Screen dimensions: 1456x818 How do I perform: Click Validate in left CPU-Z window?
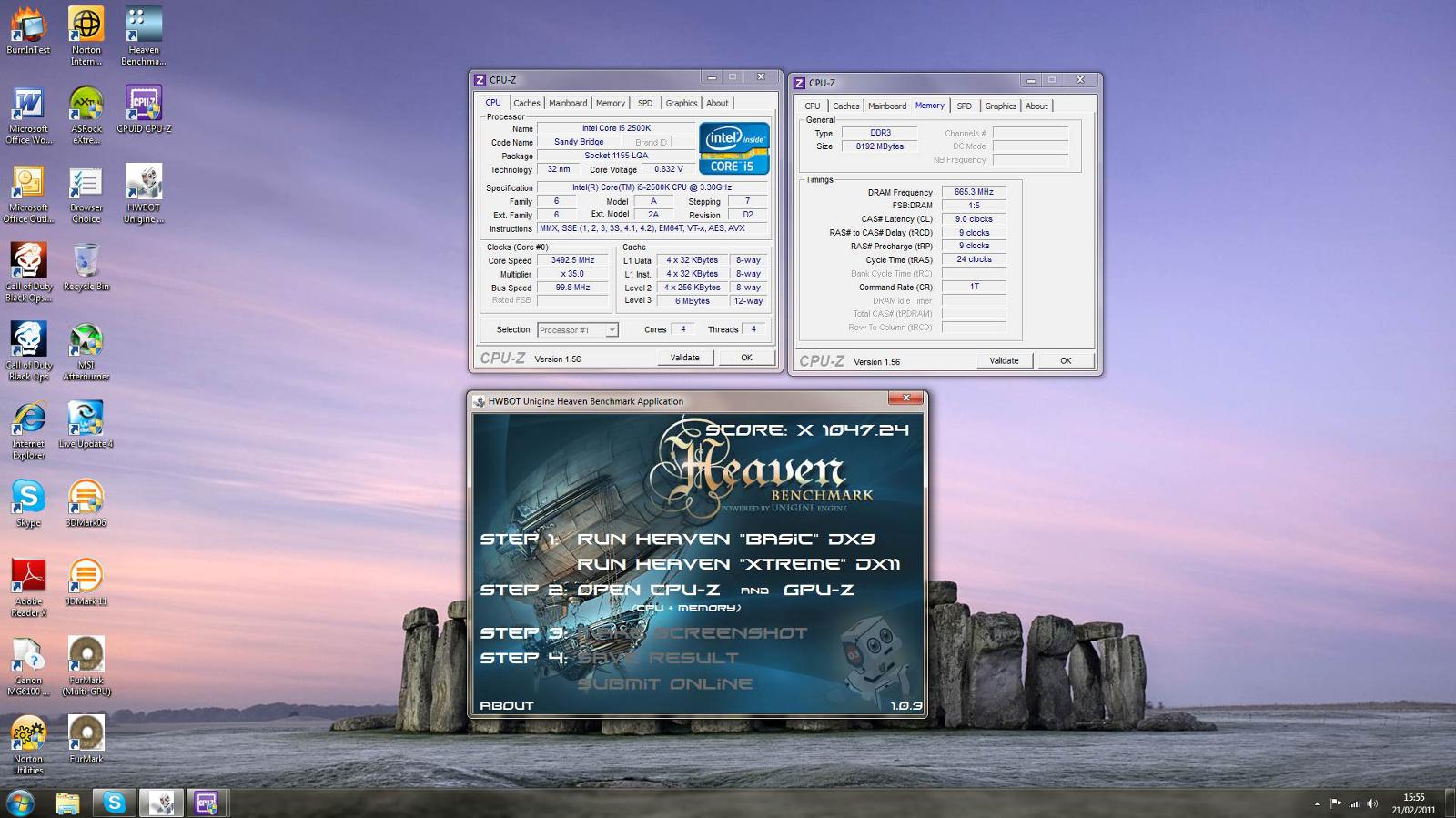click(x=685, y=358)
